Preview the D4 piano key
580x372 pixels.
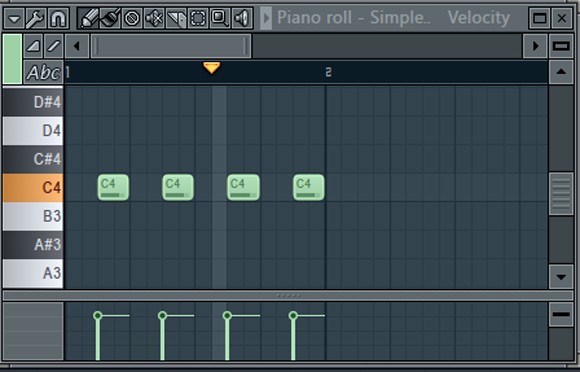pos(33,131)
